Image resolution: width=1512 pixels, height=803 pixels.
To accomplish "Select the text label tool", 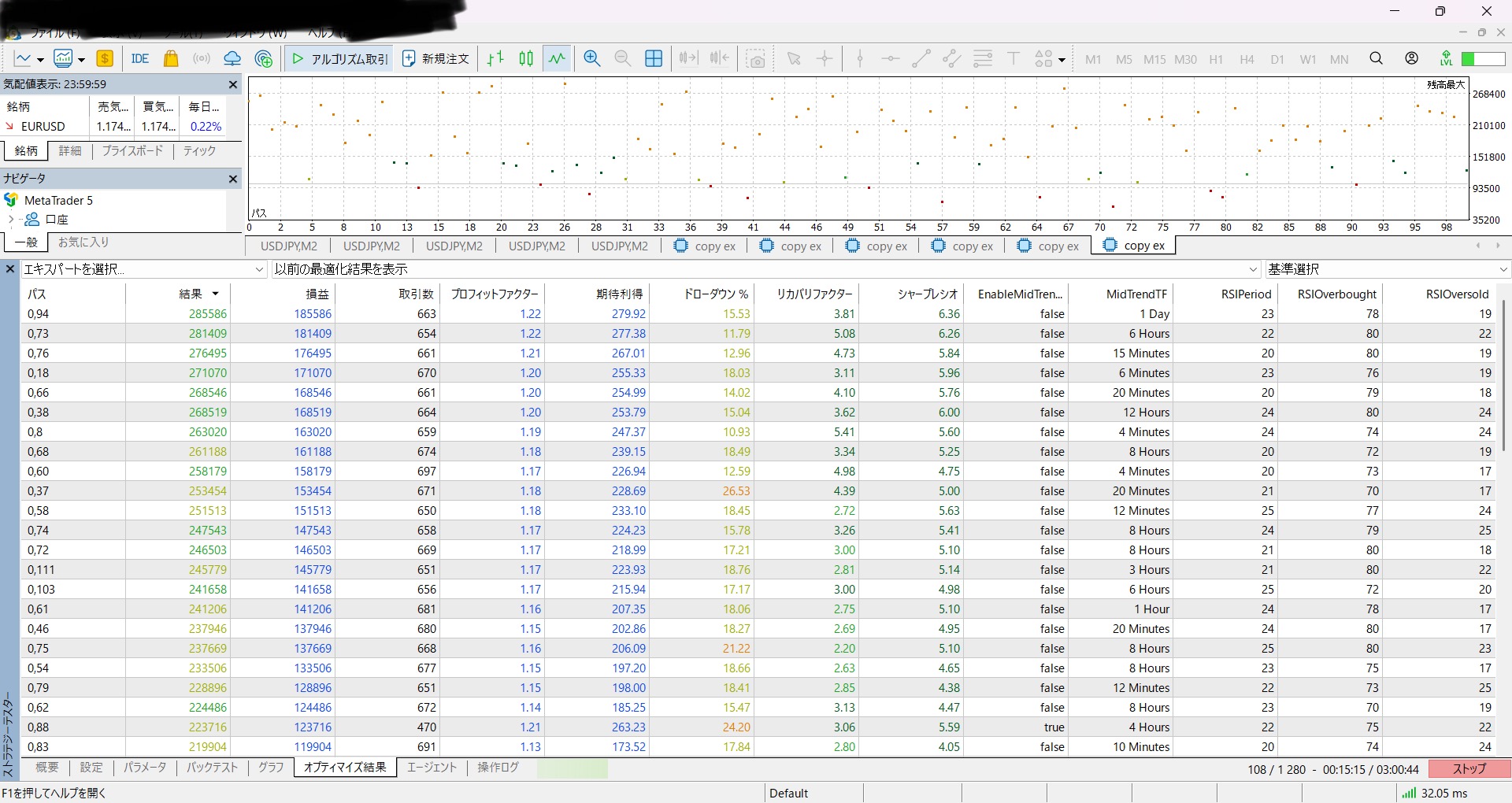I will [1014, 58].
